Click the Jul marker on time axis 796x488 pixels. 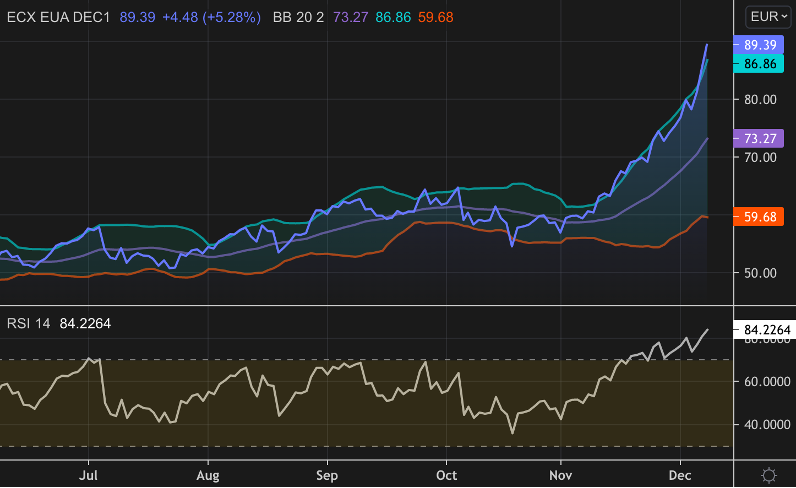(90, 474)
